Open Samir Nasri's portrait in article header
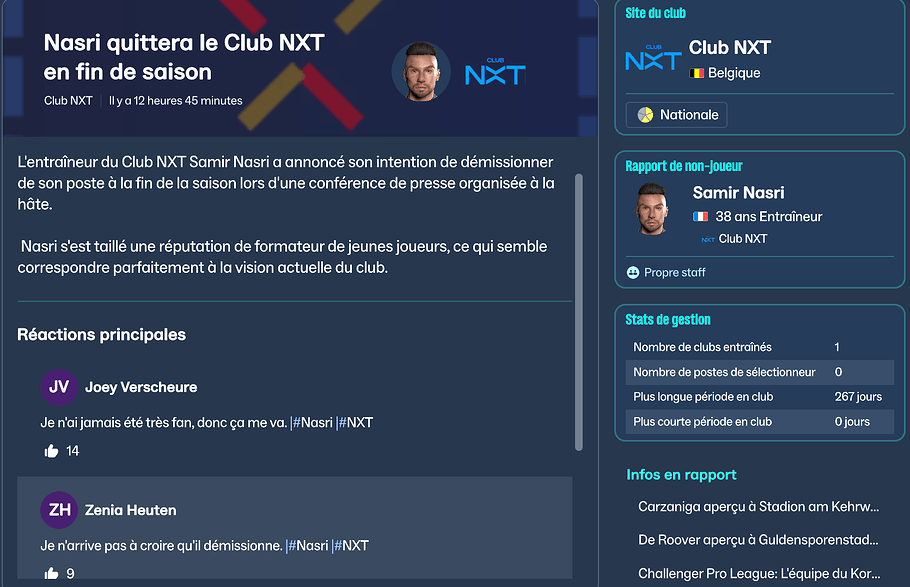Screen dimensions: 910x587 click(x=421, y=71)
